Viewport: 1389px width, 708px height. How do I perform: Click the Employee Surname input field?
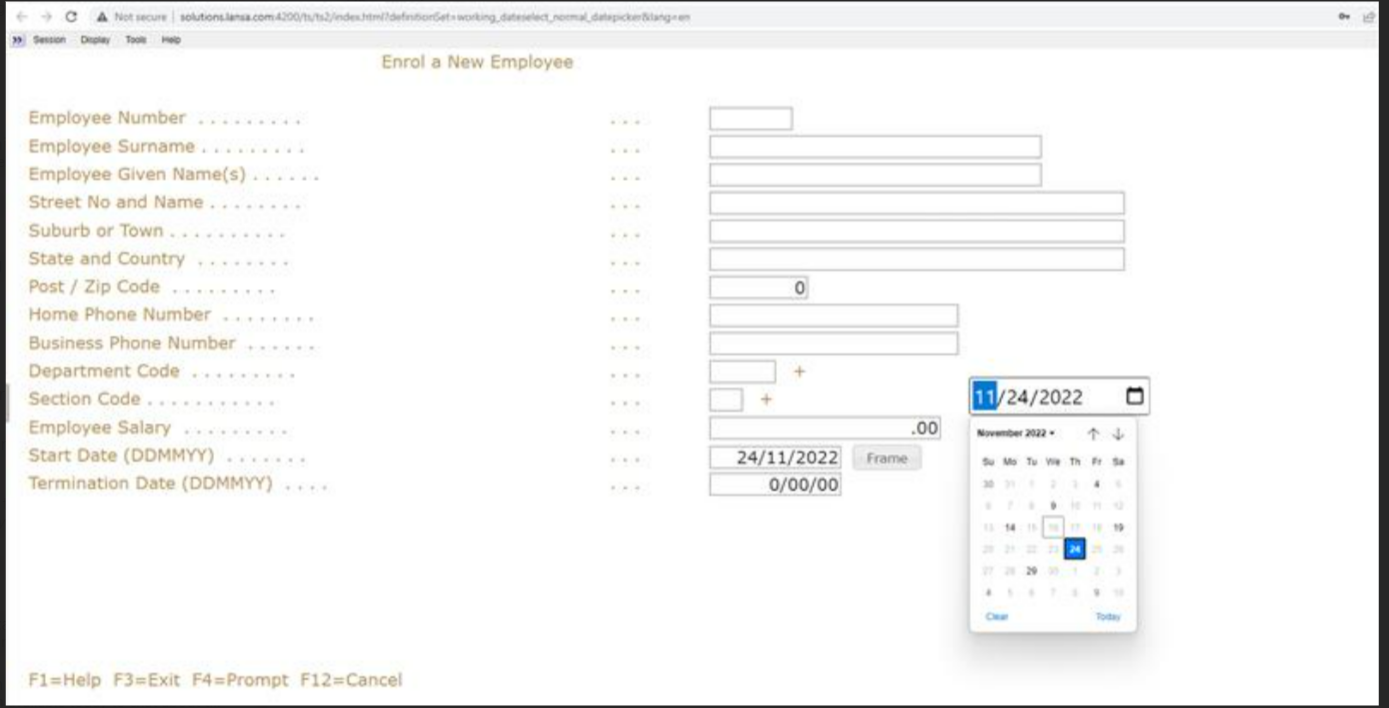[x=875, y=146]
